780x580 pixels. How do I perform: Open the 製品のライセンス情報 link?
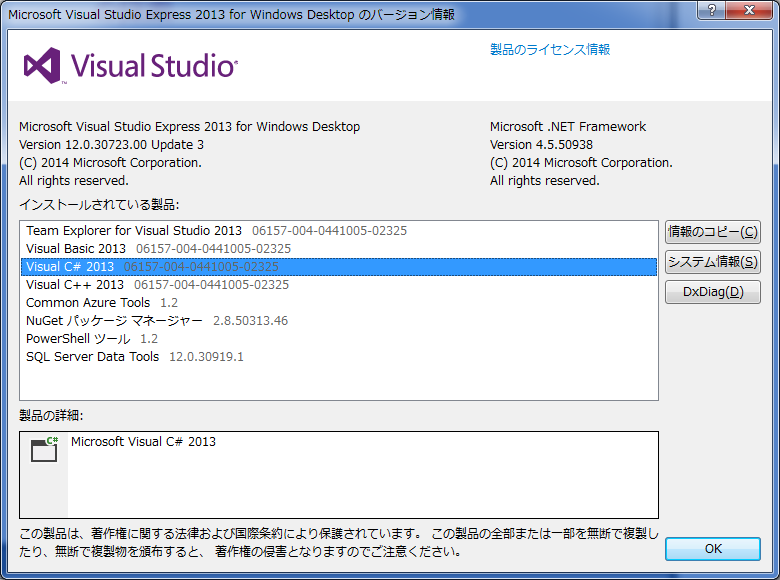[x=550, y=50]
